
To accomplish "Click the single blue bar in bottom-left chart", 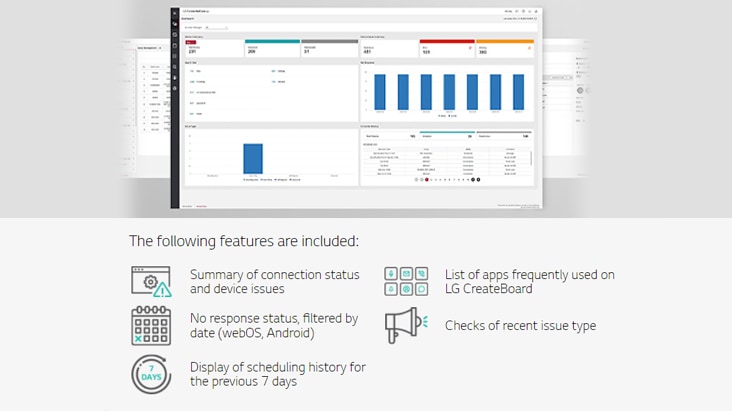I will tap(253, 159).
